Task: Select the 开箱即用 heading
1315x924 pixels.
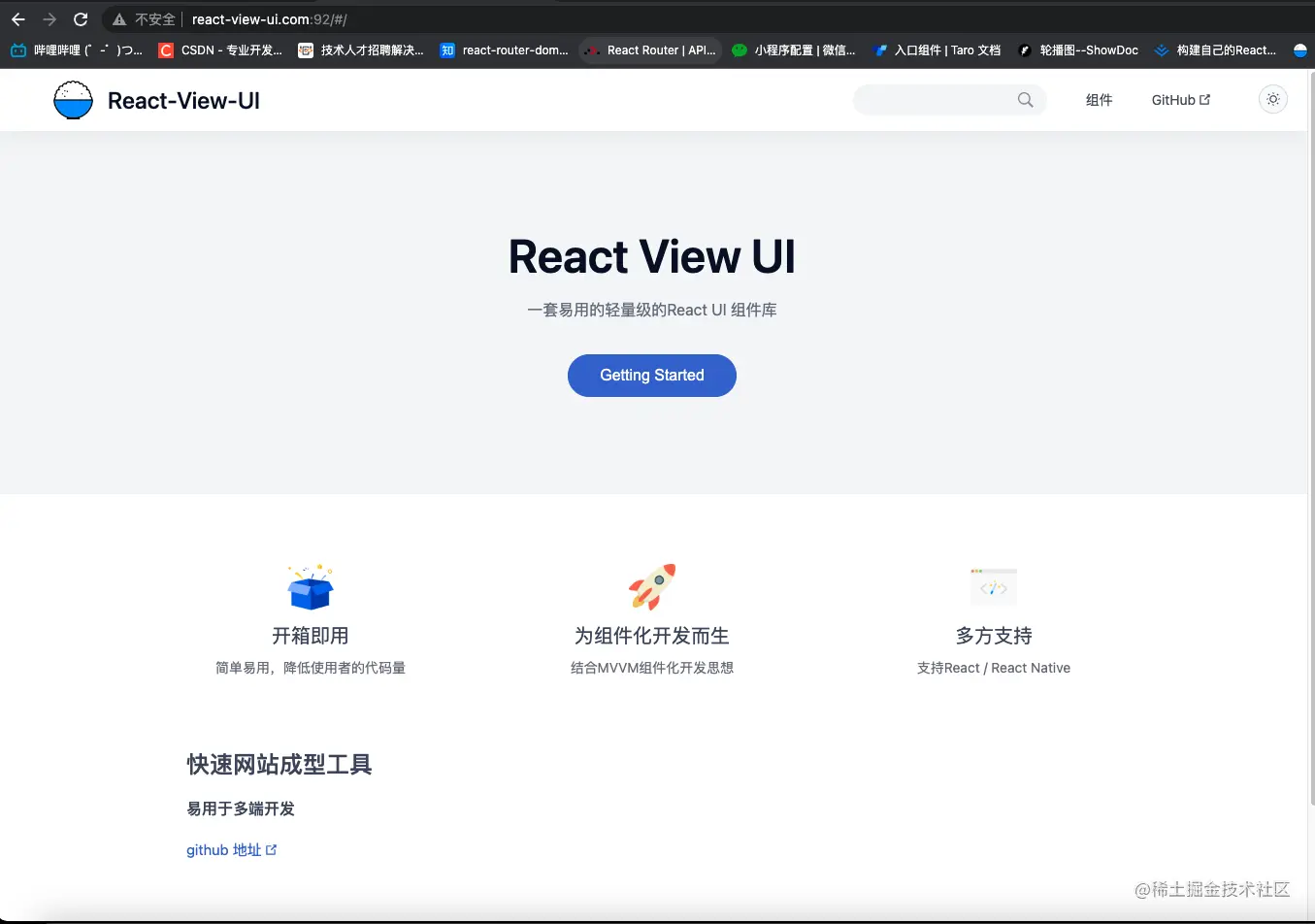Action: (311, 636)
